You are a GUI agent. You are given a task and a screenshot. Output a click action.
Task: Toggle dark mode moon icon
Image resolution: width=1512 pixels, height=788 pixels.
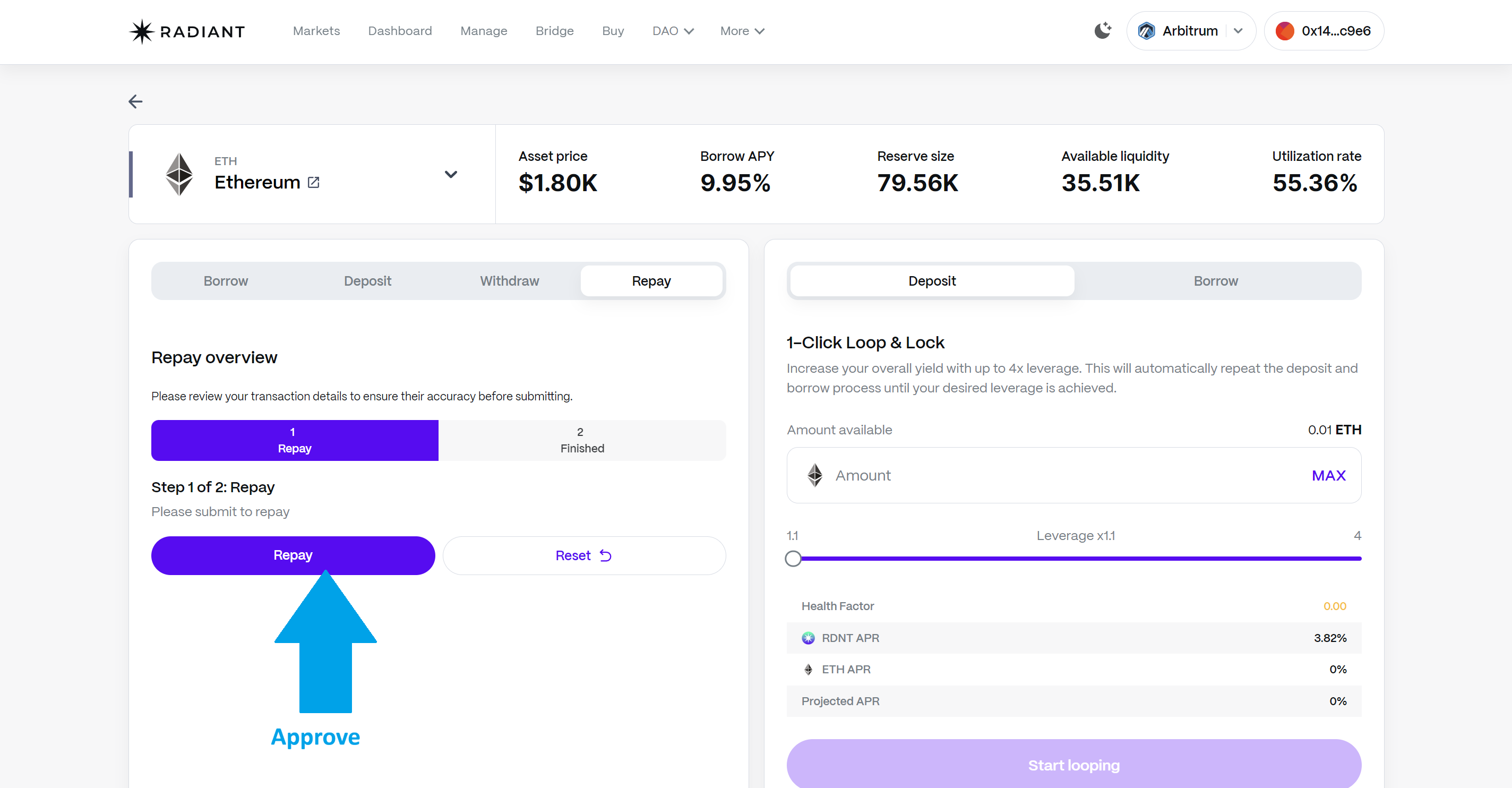[x=1102, y=31]
